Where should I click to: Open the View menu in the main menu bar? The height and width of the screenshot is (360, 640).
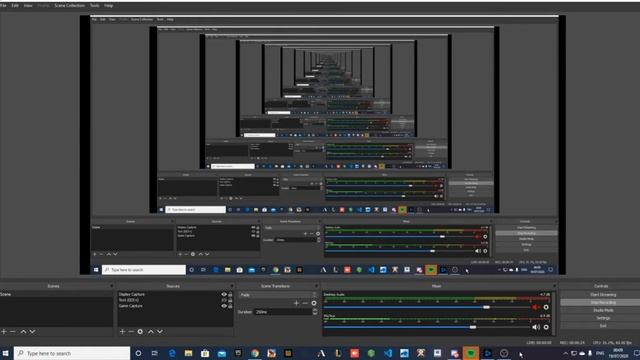pyautogui.click(x=28, y=6)
